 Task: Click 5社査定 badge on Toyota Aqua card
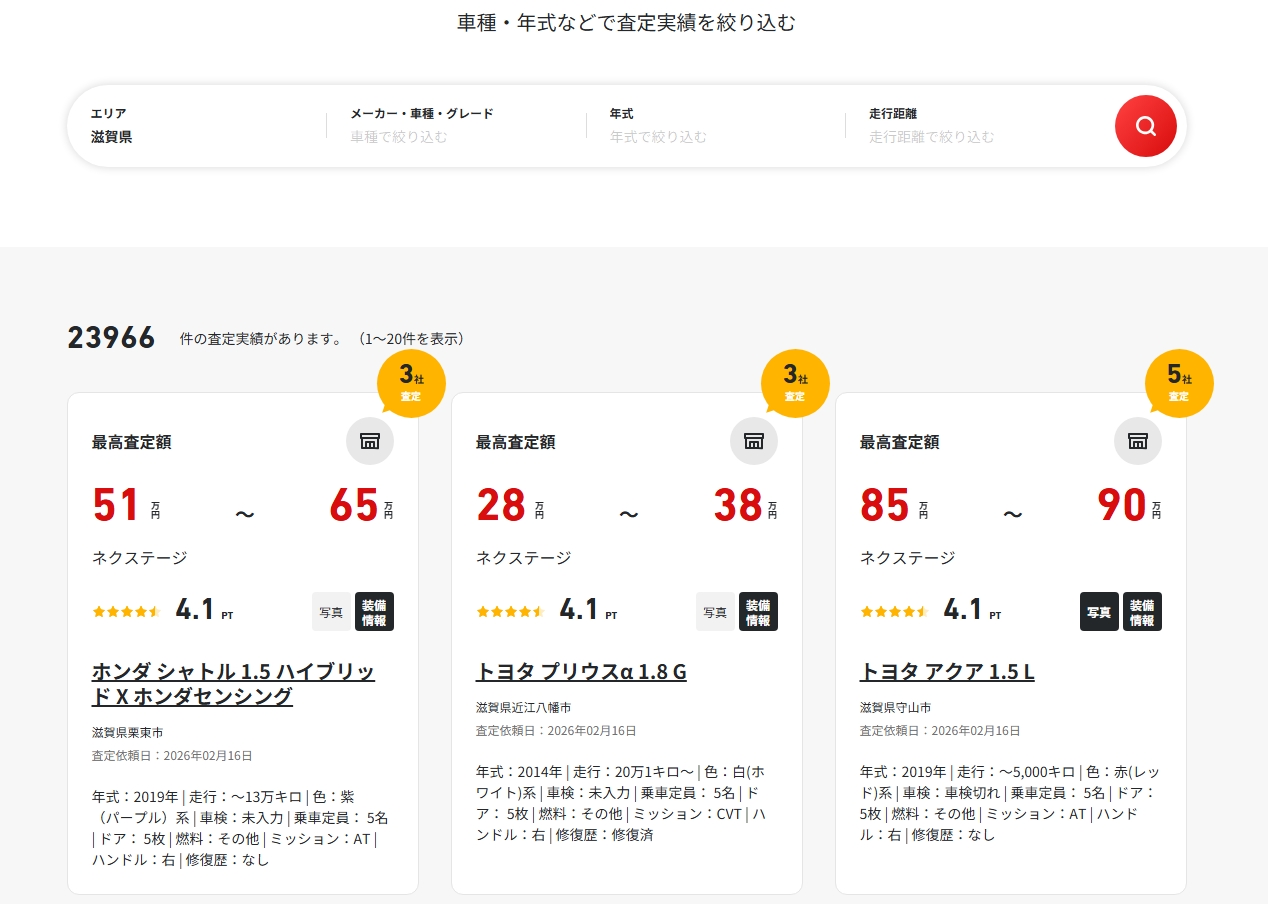pos(1179,383)
